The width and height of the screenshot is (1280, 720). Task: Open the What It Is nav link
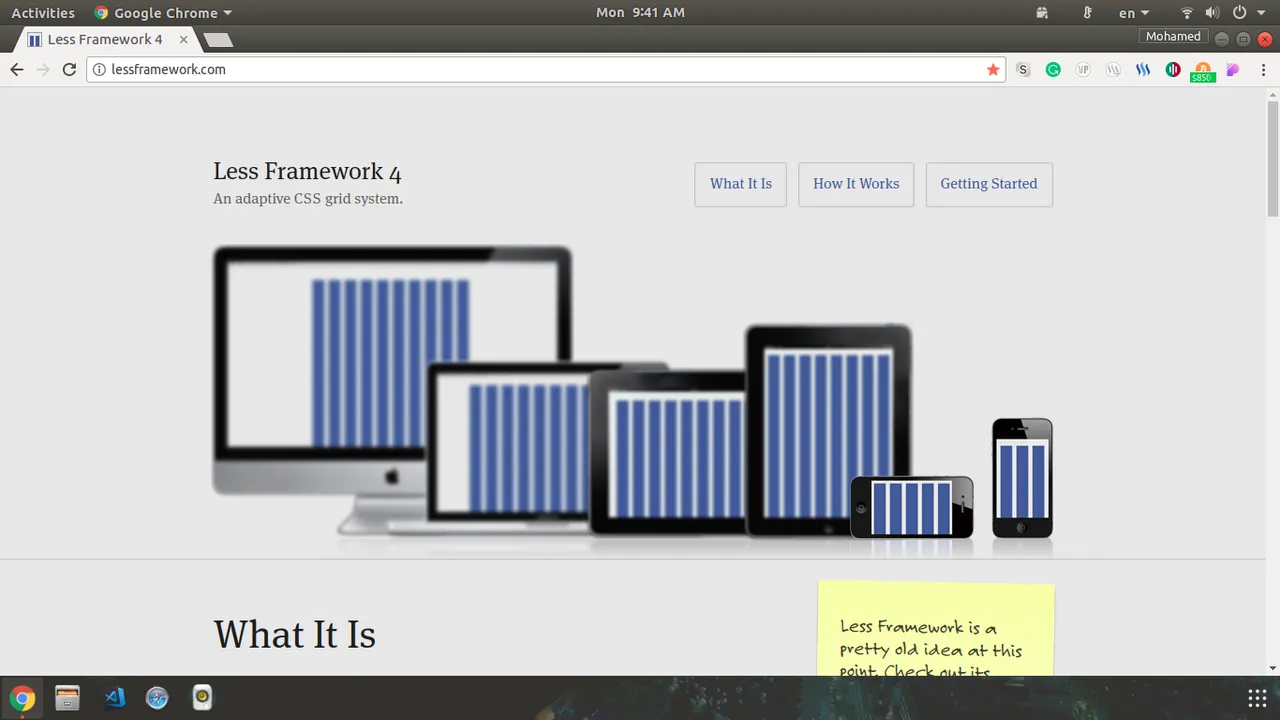click(741, 184)
